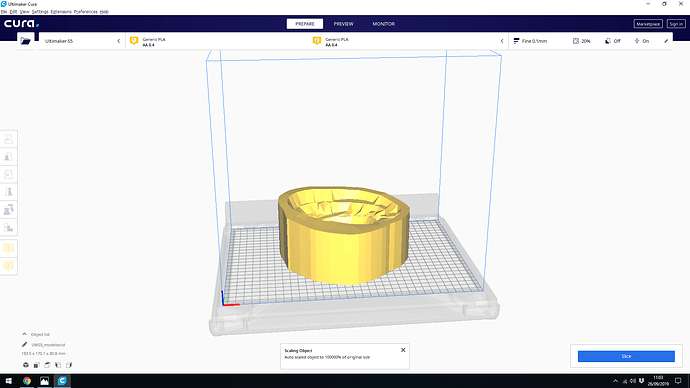Switch to left side view cube icon
This screenshot has height=388, width=690.
click(58, 365)
